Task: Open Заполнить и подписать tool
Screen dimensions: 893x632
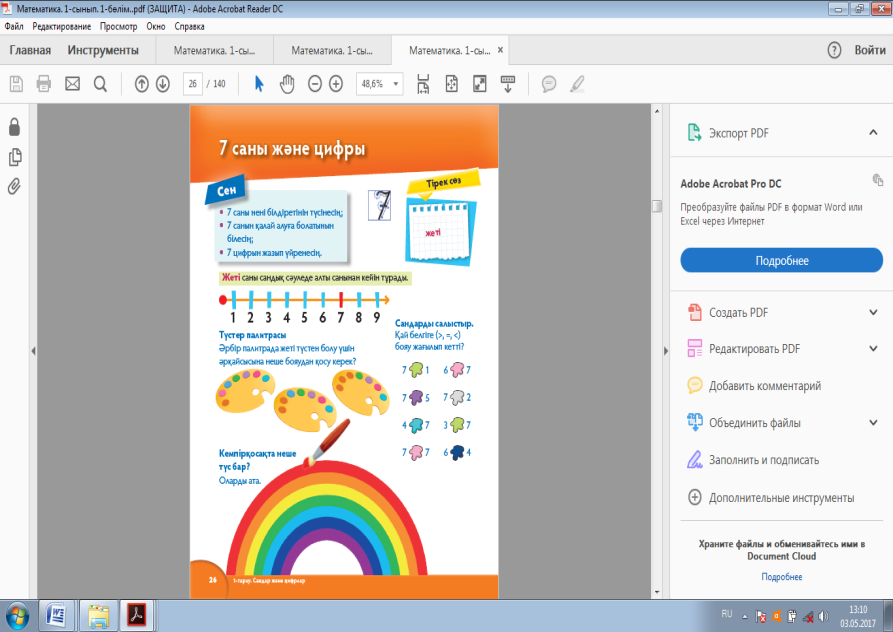Action: (764, 460)
